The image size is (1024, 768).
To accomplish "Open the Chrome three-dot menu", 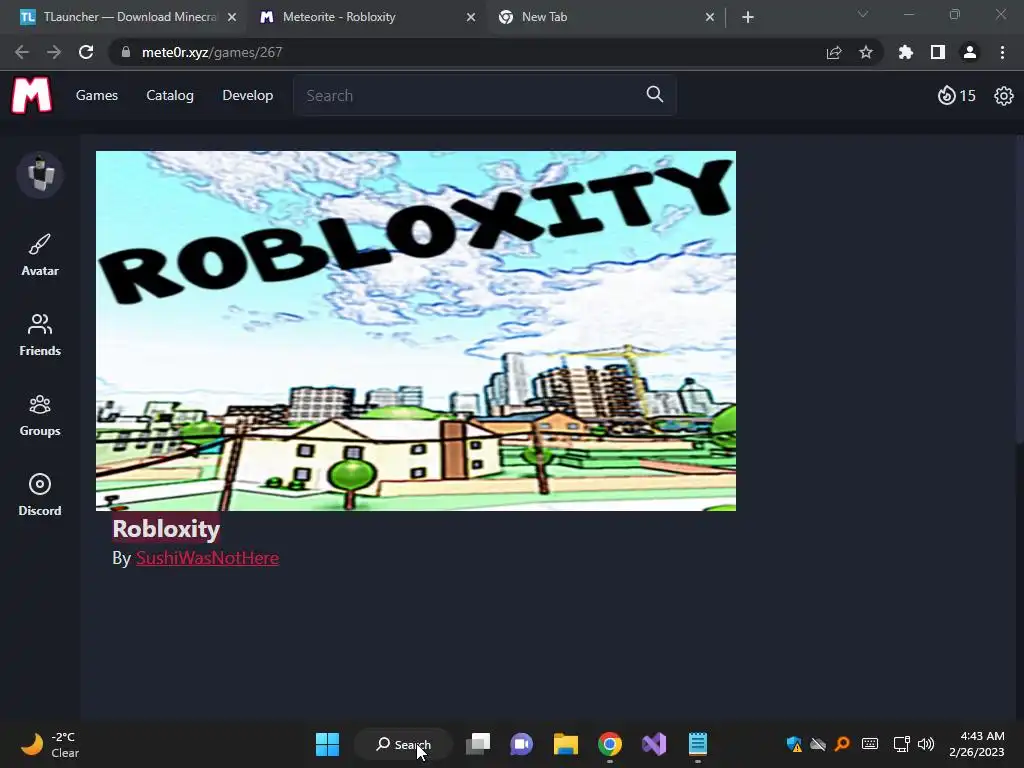I will 1002,52.
